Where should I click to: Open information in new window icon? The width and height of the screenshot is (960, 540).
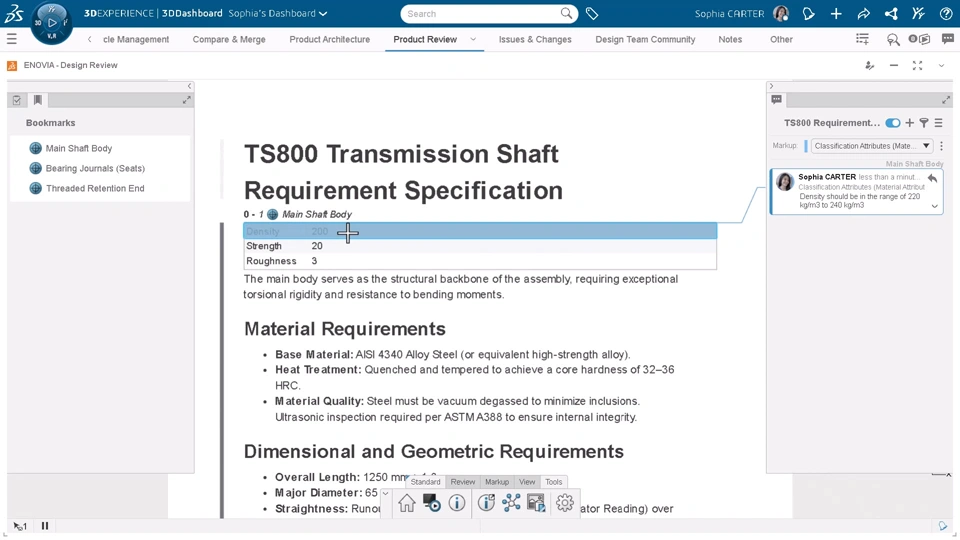pyautogui.click(x=486, y=503)
